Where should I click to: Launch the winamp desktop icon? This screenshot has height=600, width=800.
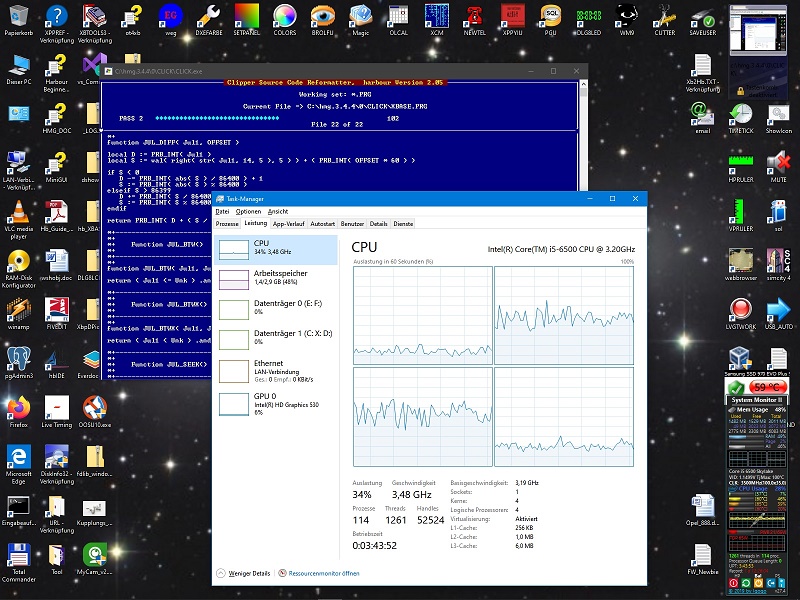coord(18,314)
